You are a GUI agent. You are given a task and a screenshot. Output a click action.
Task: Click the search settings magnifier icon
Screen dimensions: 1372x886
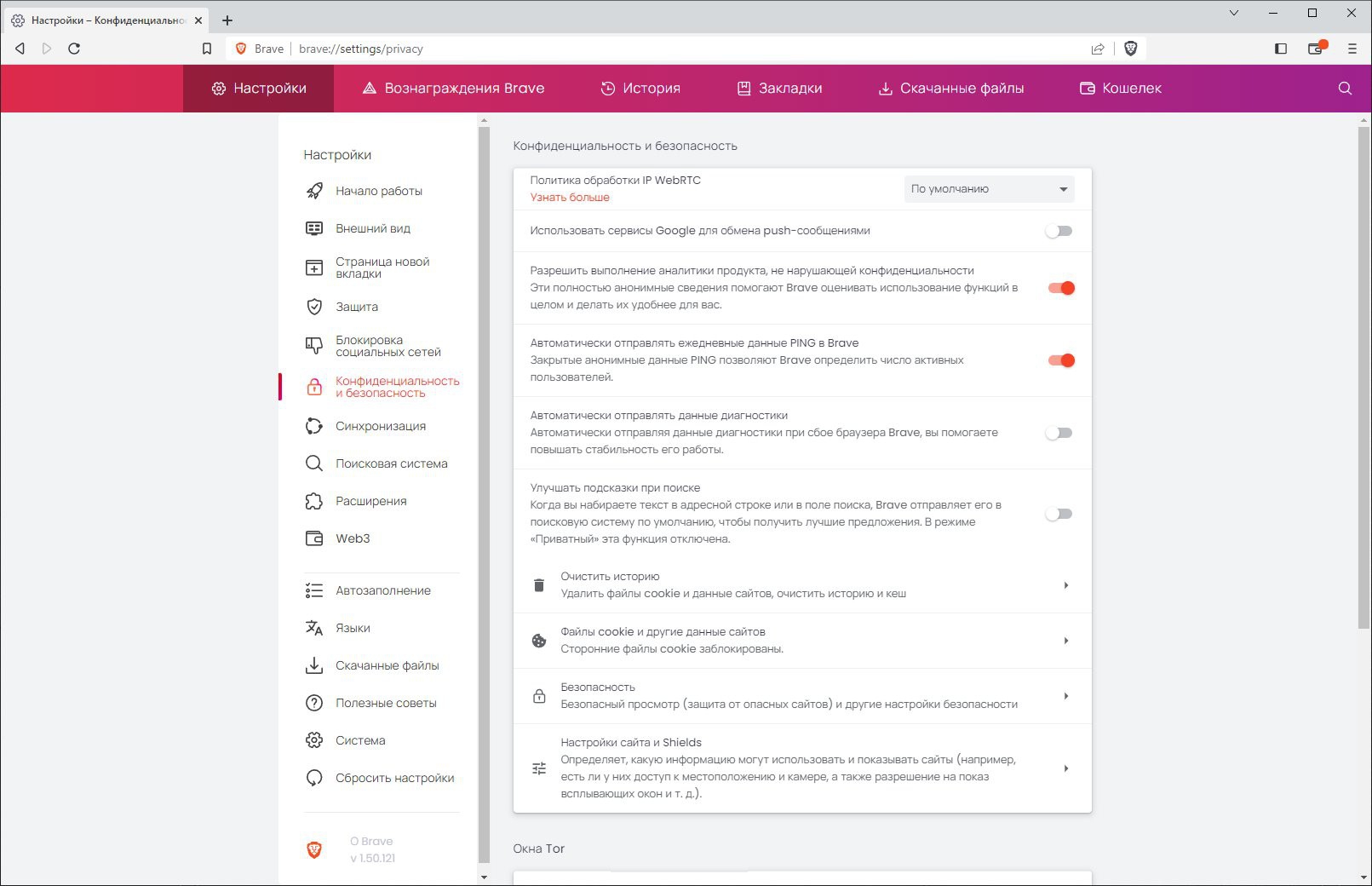tap(1345, 88)
